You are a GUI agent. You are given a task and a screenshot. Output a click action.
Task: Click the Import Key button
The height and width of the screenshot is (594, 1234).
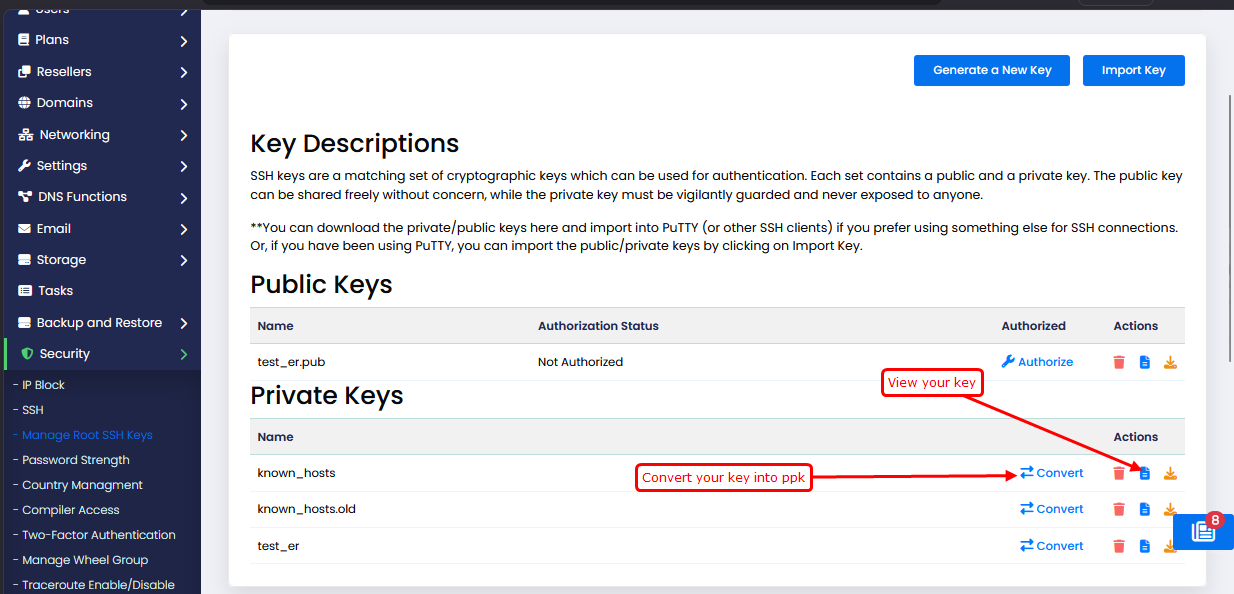[x=1133, y=70]
